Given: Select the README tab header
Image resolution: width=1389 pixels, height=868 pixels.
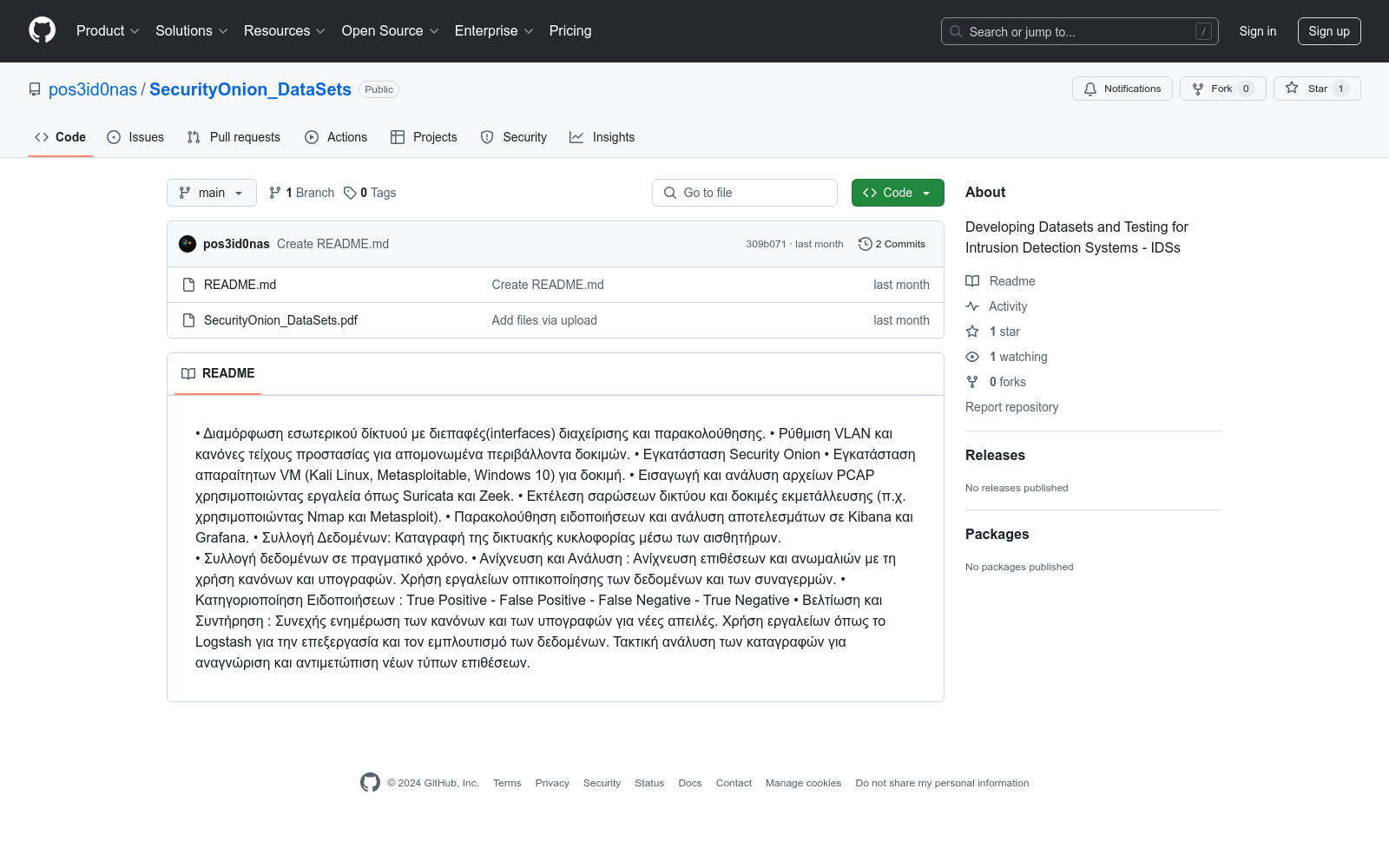Looking at the screenshot, I should pyautogui.click(x=218, y=373).
